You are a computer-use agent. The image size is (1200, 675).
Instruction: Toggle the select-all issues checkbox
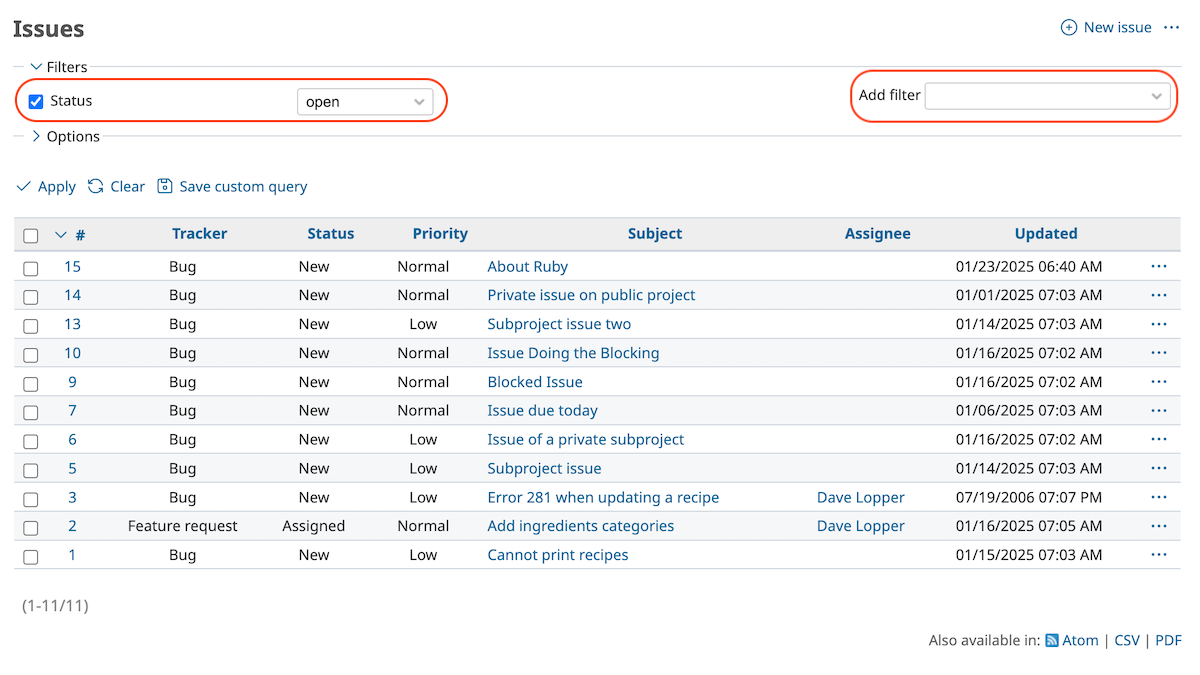[x=30, y=234]
